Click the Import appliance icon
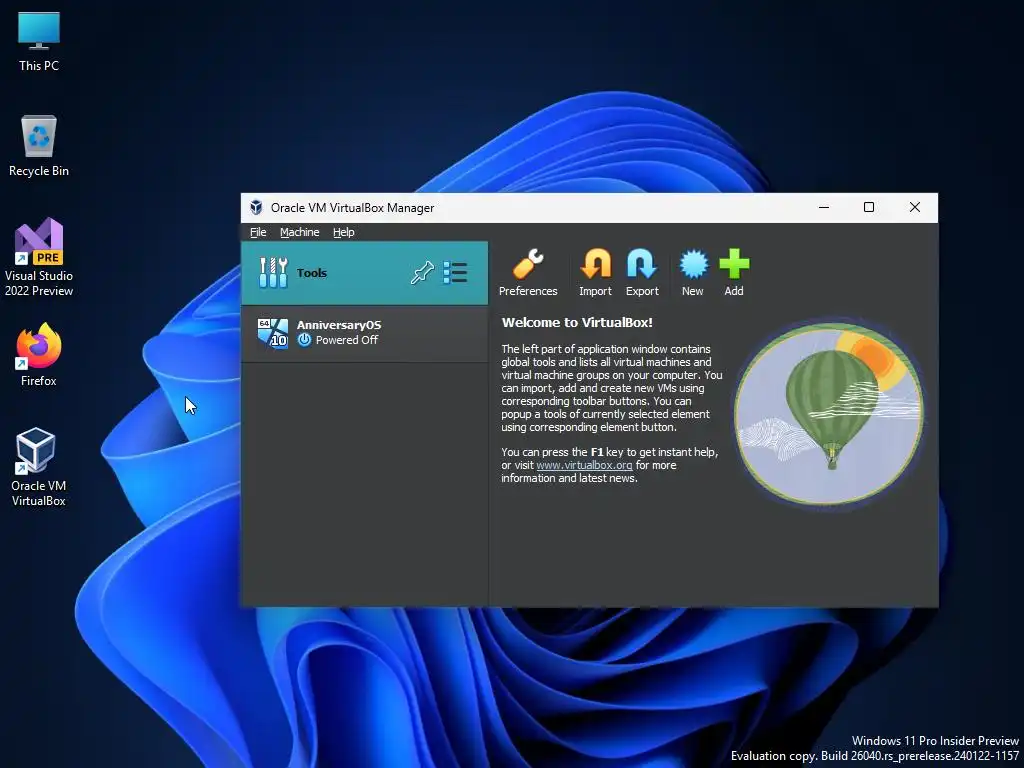 pyautogui.click(x=595, y=272)
